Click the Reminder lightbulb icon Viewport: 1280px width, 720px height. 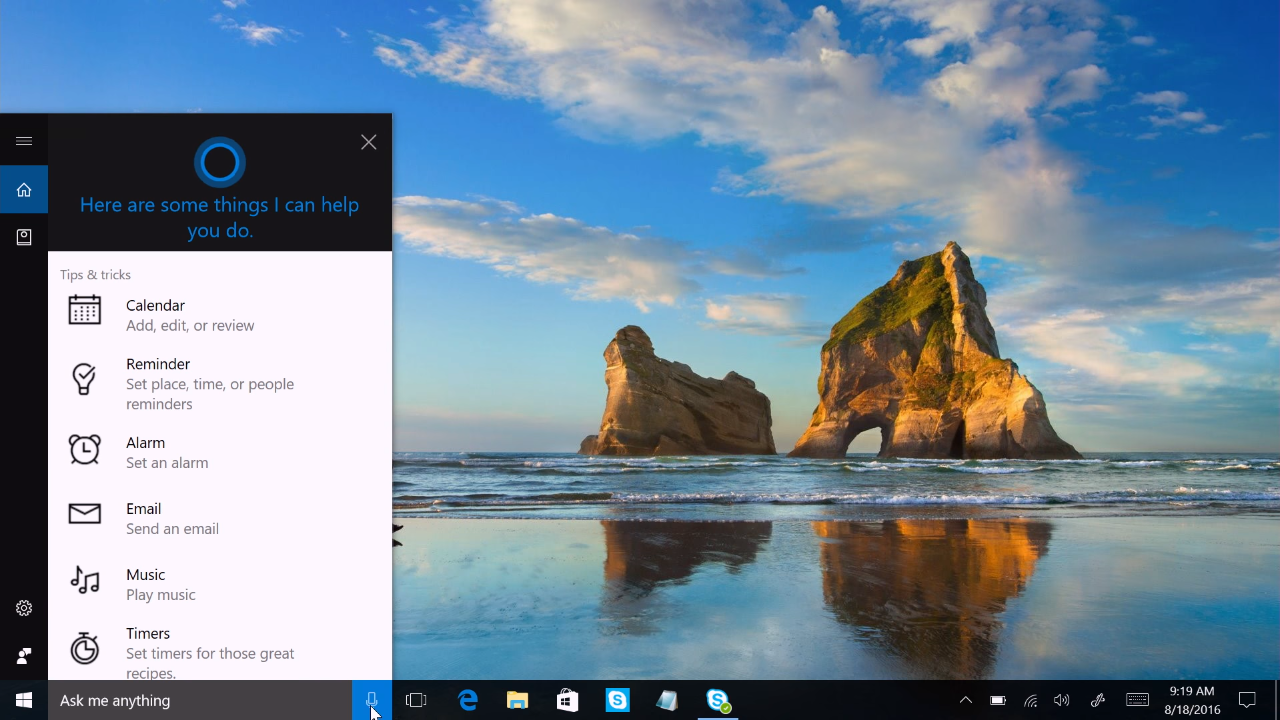pyautogui.click(x=85, y=378)
